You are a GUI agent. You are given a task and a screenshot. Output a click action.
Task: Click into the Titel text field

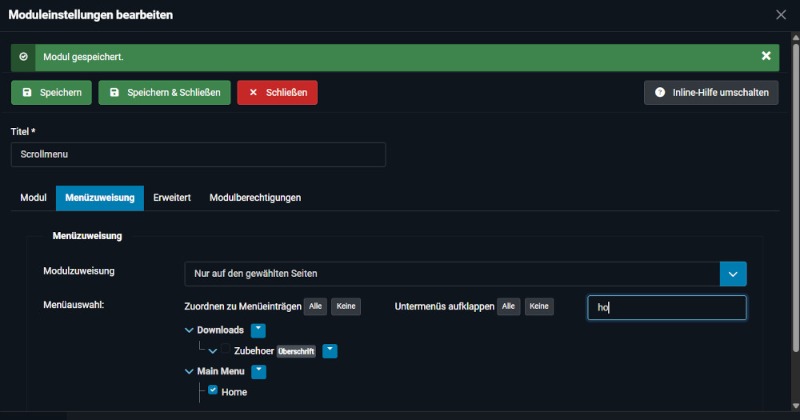[198, 155]
